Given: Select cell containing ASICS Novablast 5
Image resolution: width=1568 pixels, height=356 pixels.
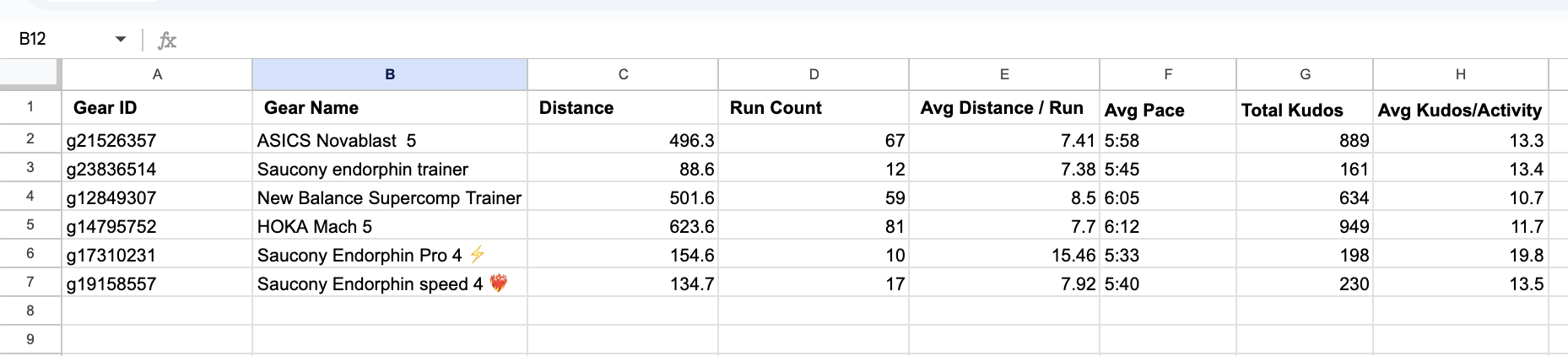Looking at the screenshot, I should pos(390,140).
